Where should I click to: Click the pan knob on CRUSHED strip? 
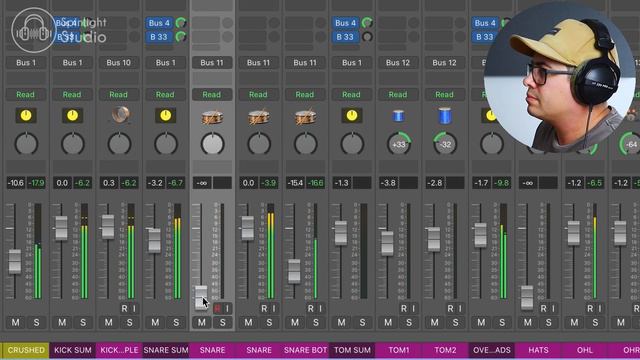coord(26,144)
